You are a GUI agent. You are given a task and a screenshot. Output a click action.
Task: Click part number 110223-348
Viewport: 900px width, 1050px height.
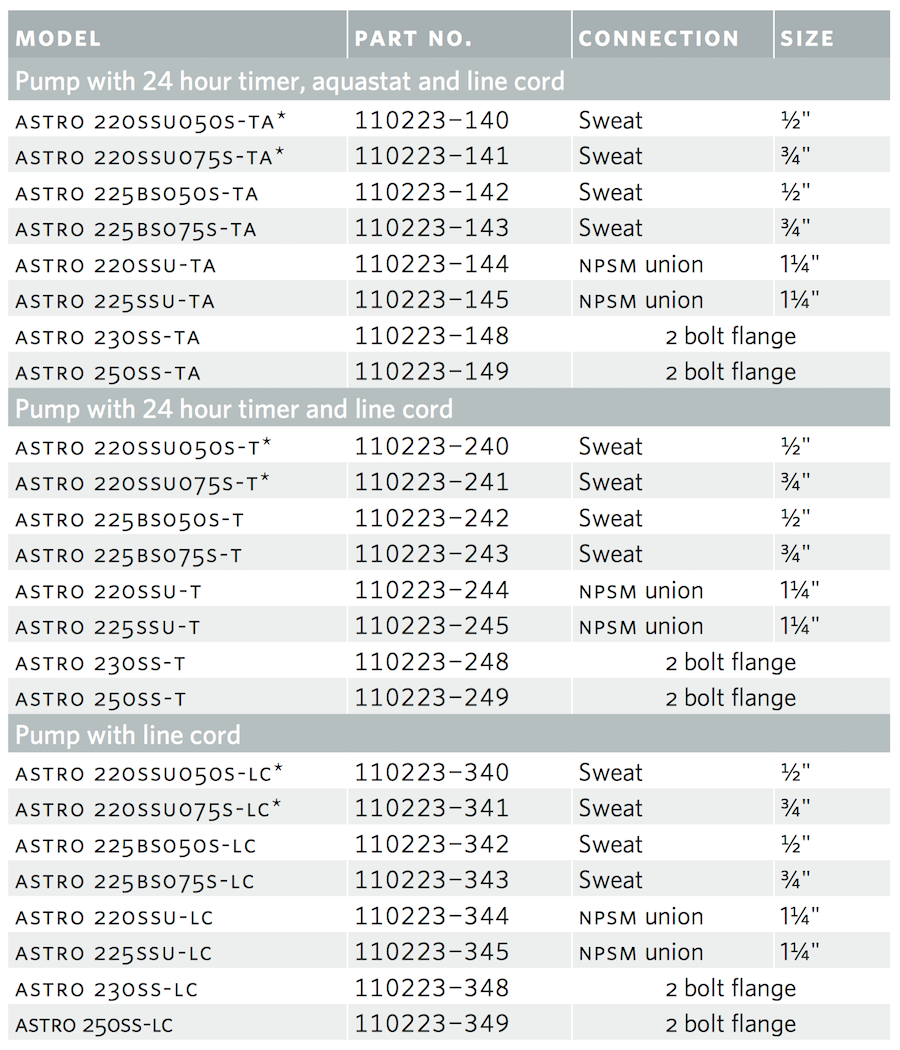432,988
